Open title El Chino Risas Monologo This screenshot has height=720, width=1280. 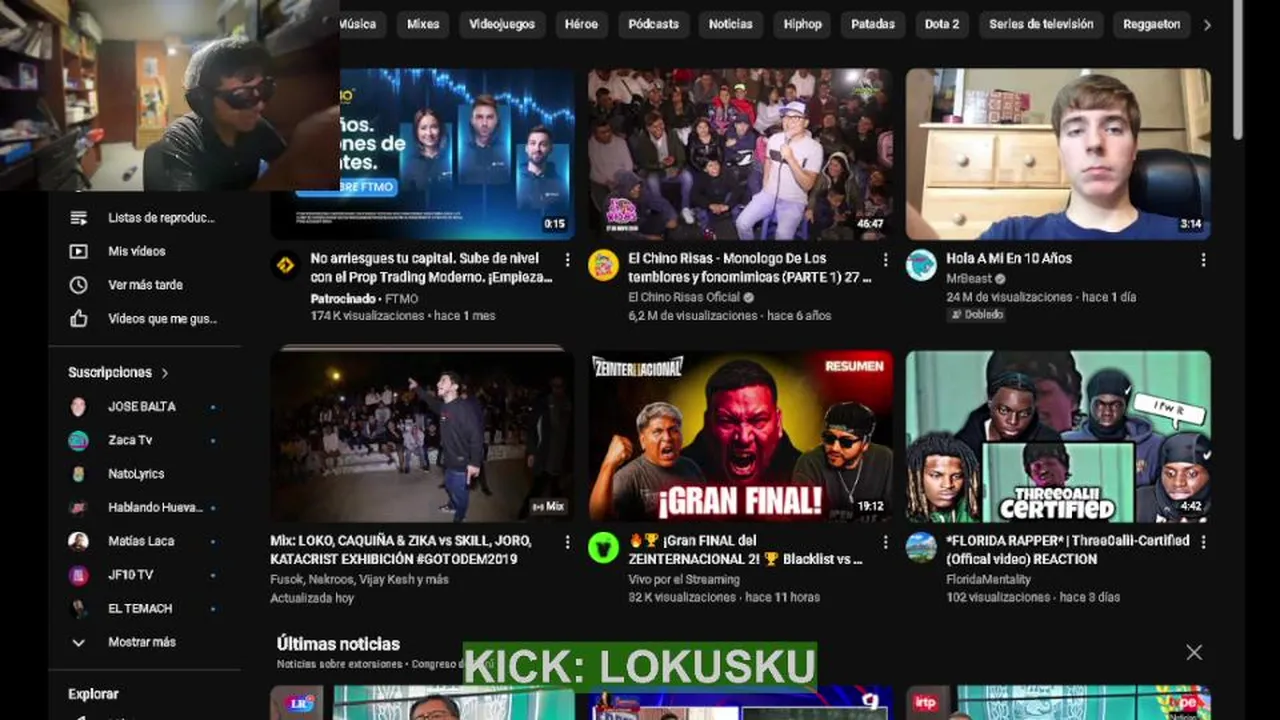750,268
